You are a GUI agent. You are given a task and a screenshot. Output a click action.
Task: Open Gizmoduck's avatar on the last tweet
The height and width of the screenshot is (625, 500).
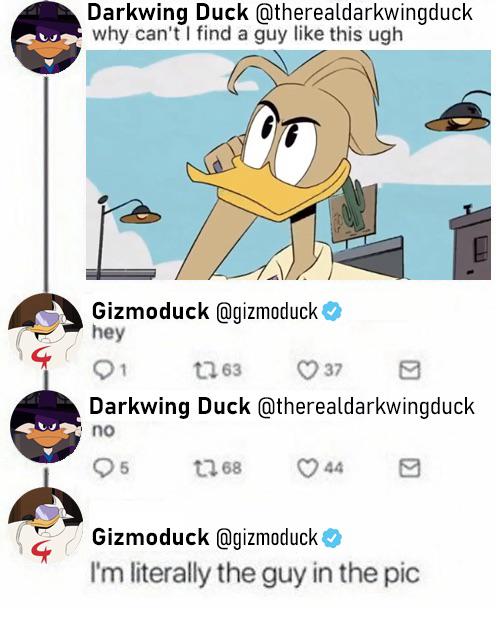(46, 525)
